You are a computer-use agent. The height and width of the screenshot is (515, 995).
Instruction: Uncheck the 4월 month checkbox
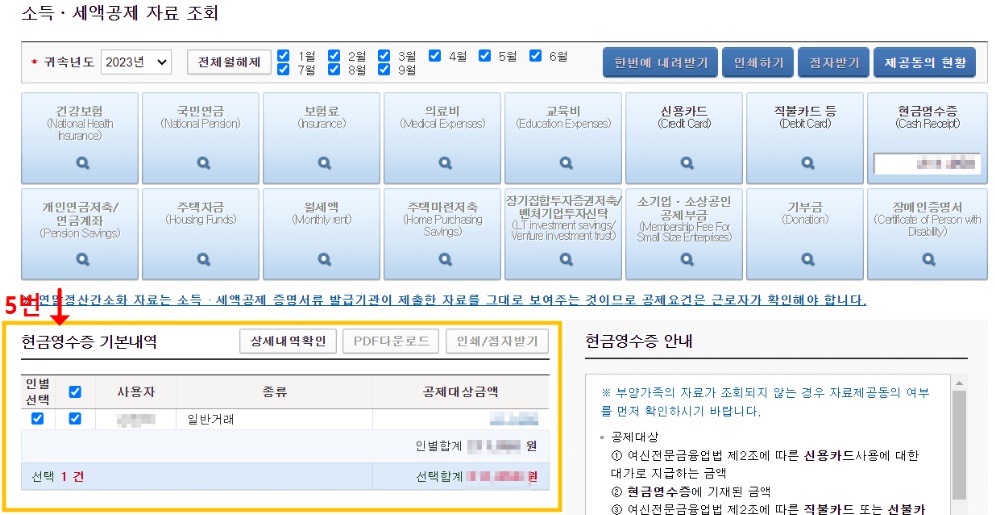click(x=435, y=55)
